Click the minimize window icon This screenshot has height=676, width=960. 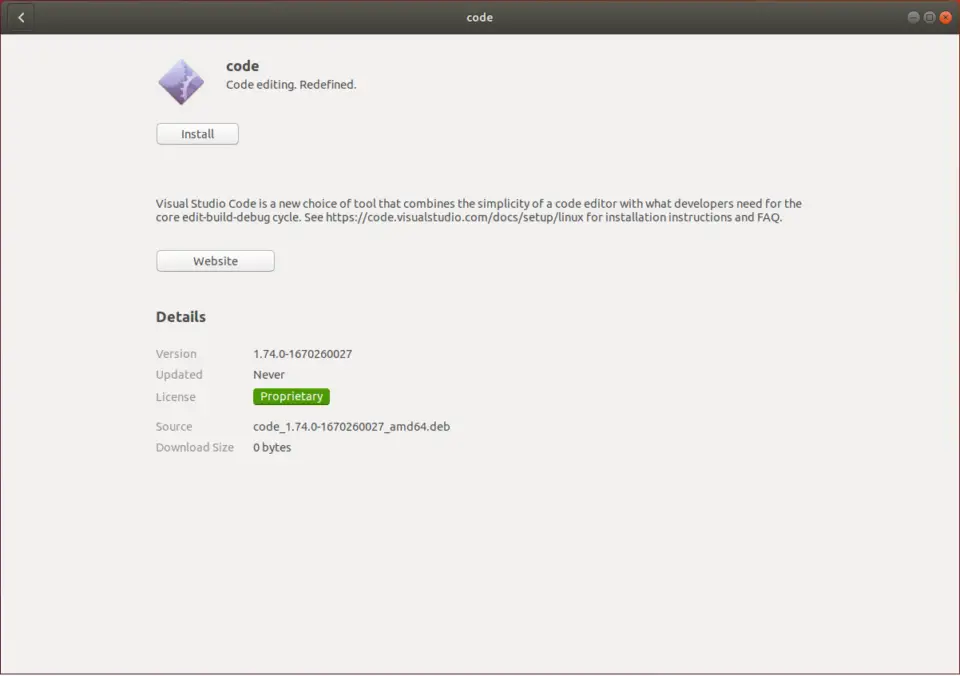coord(913,17)
